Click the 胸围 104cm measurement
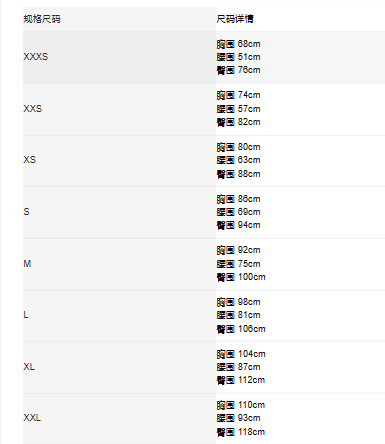Image resolution: width=385 pixels, height=444 pixels. (241, 354)
